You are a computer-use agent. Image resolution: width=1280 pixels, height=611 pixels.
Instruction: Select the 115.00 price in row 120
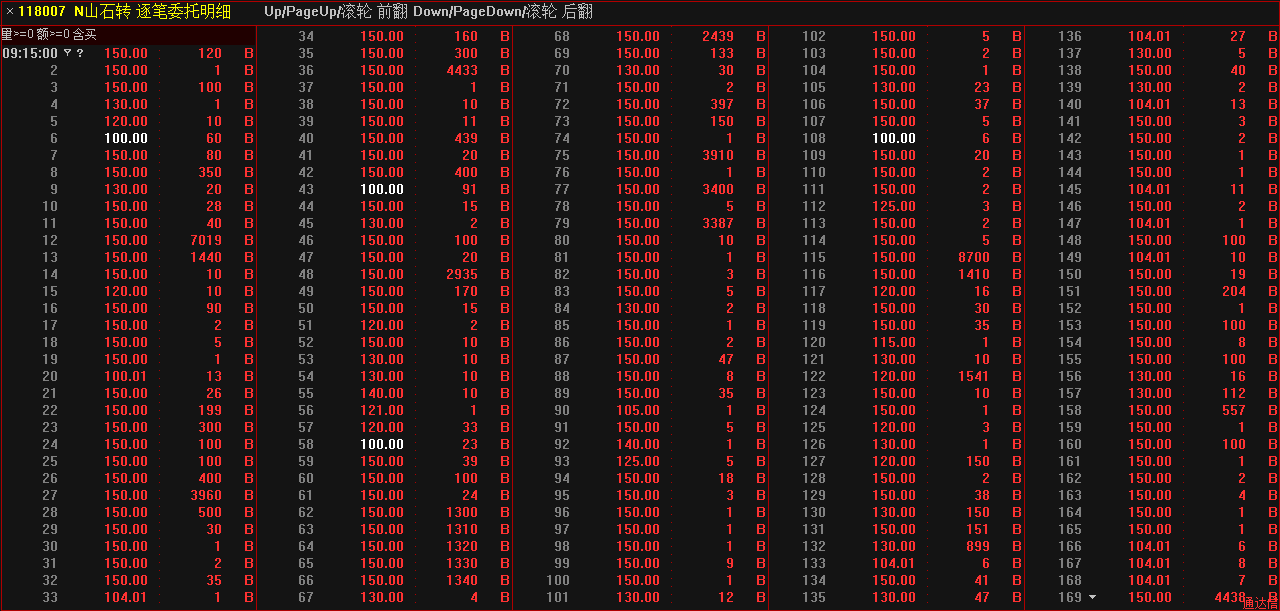click(894, 342)
